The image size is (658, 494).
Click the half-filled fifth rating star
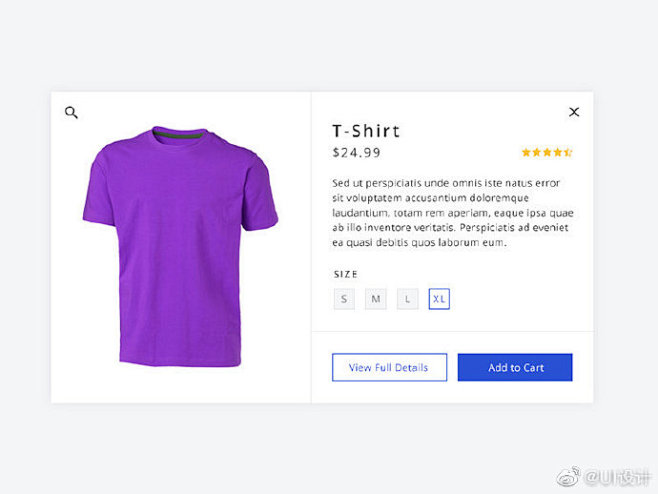pyautogui.click(x=568, y=153)
